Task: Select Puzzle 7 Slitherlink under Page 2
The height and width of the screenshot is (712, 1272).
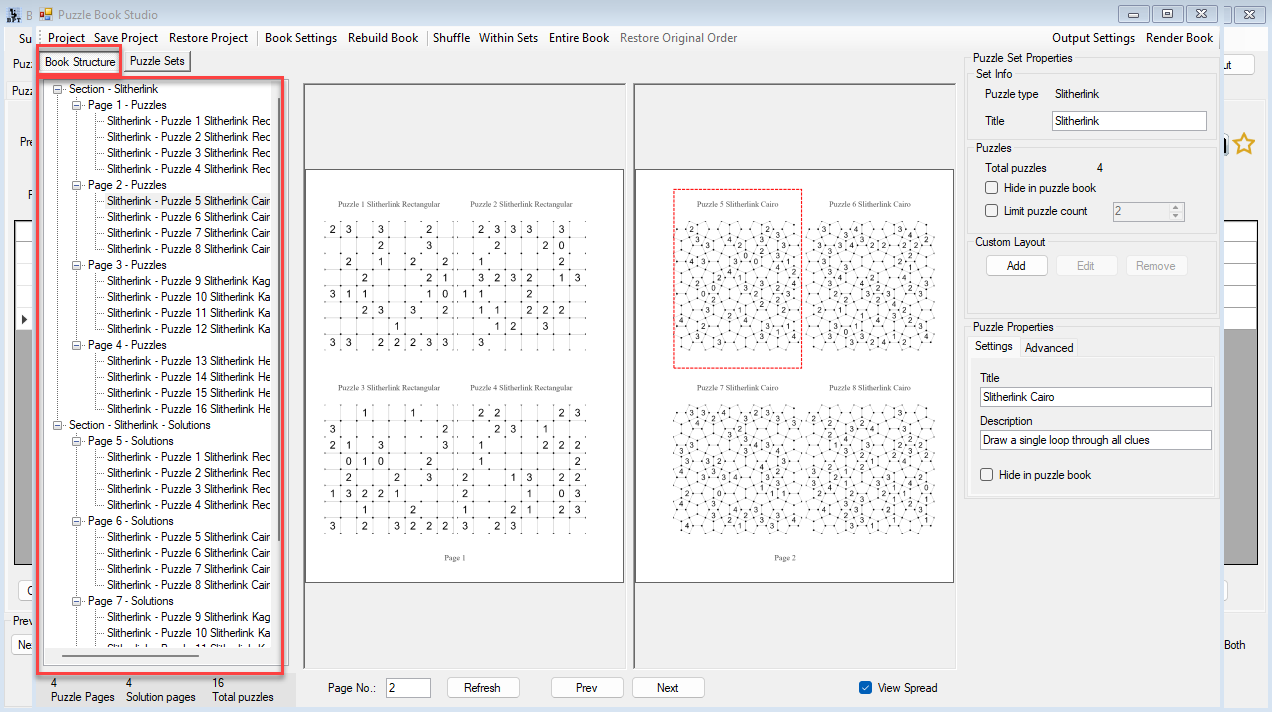Action: pyautogui.click(x=188, y=233)
